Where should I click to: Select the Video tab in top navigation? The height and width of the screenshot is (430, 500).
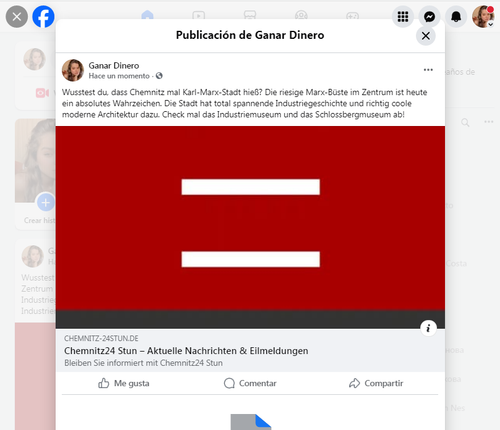click(199, 15)
